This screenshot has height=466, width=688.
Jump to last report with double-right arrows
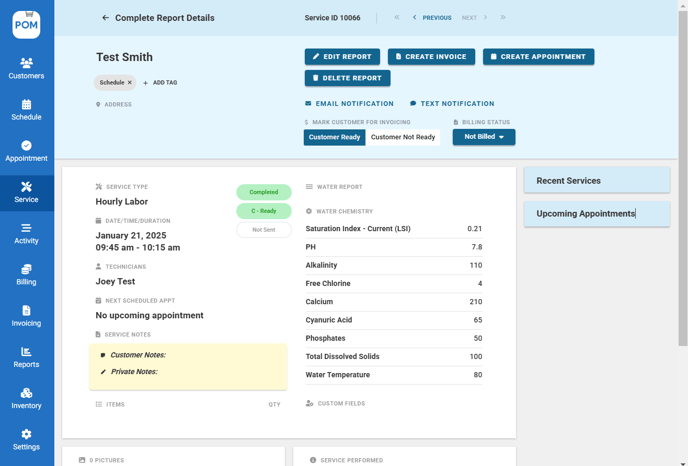click(502, 18)
